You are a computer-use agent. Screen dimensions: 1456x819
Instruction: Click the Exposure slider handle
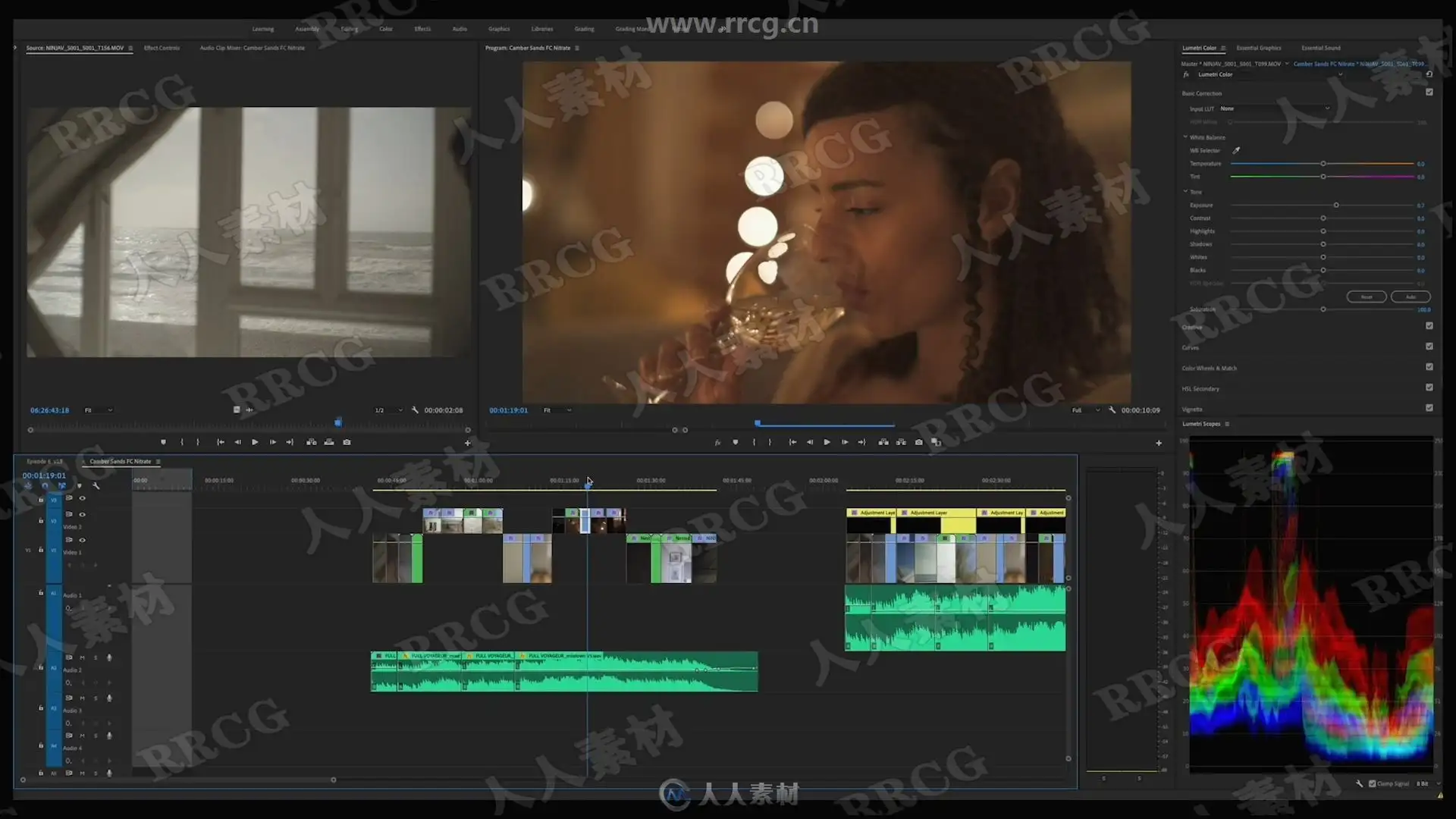tap(1336, 206)
